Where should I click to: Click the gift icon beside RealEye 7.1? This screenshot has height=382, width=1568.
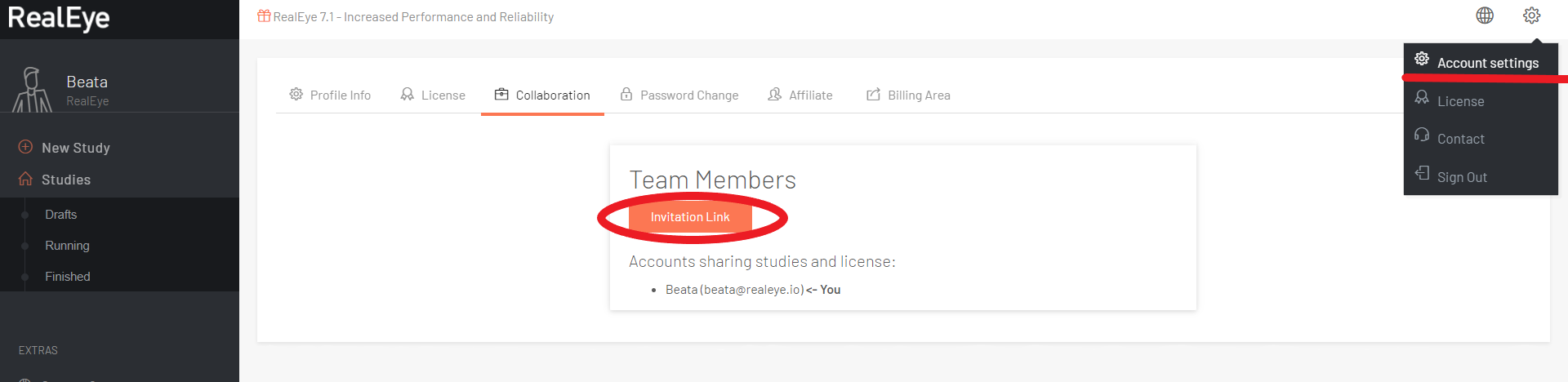tap(264, 16)
